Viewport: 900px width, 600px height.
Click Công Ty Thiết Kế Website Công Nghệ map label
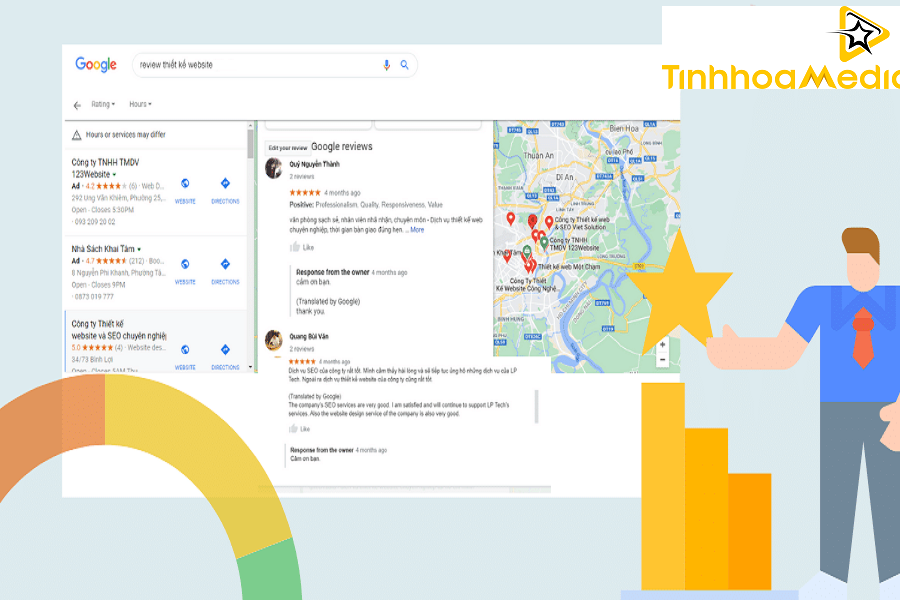pos(526,285)
